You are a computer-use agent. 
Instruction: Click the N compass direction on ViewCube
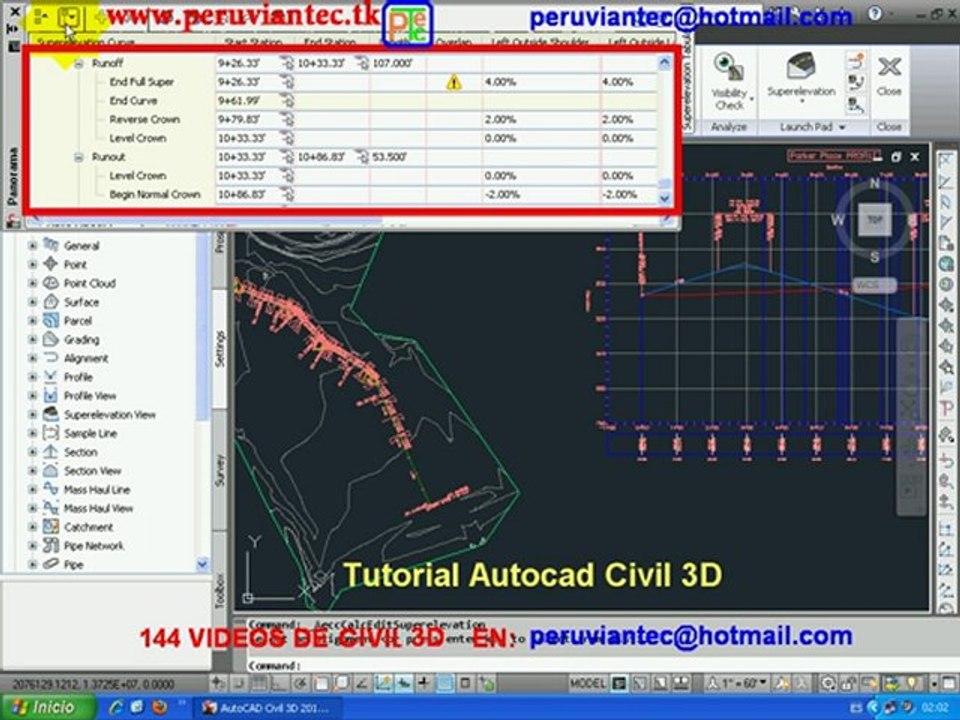coord(874,184)
